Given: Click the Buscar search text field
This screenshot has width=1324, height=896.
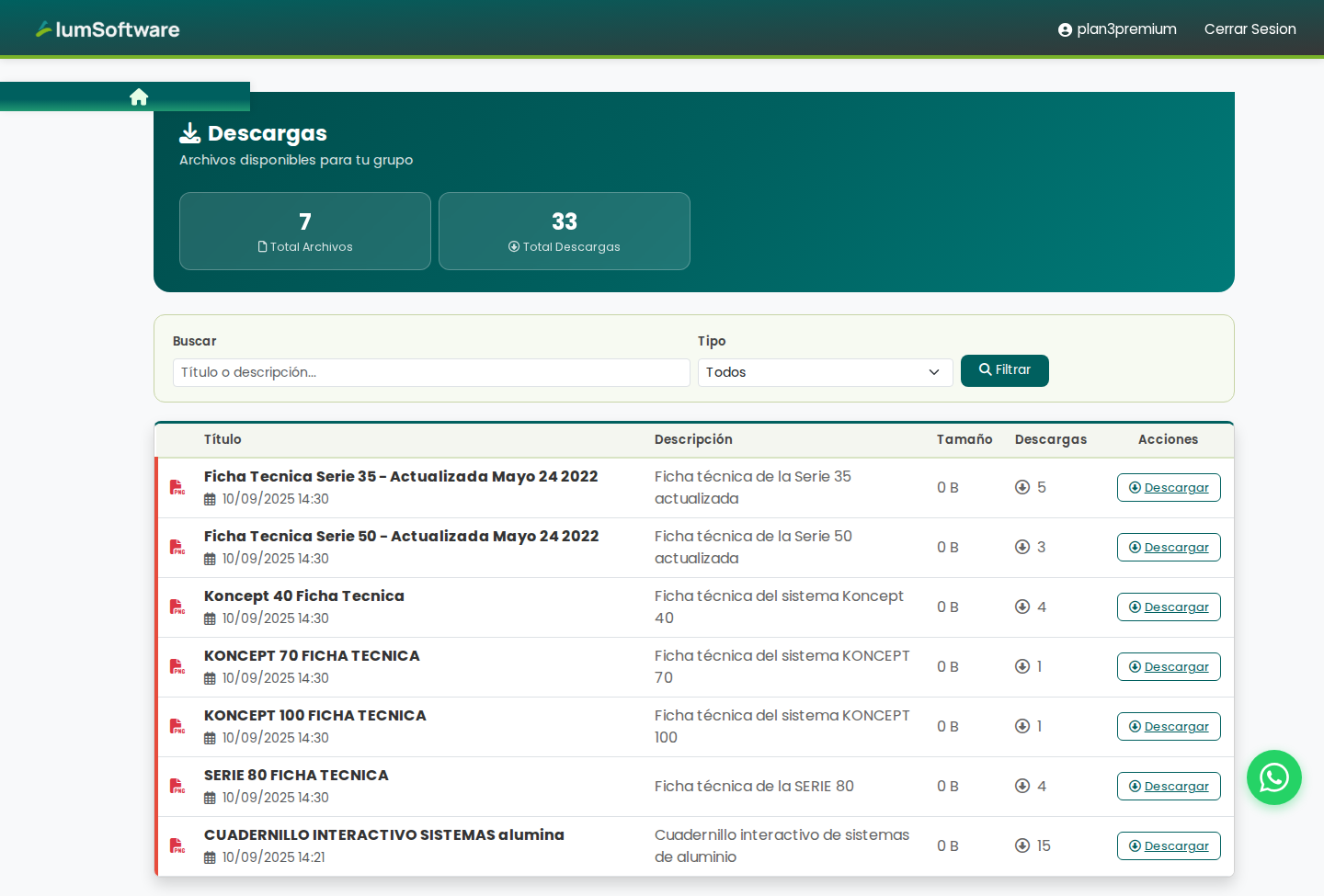Looking at the screenshot, I should coord(431,372).
